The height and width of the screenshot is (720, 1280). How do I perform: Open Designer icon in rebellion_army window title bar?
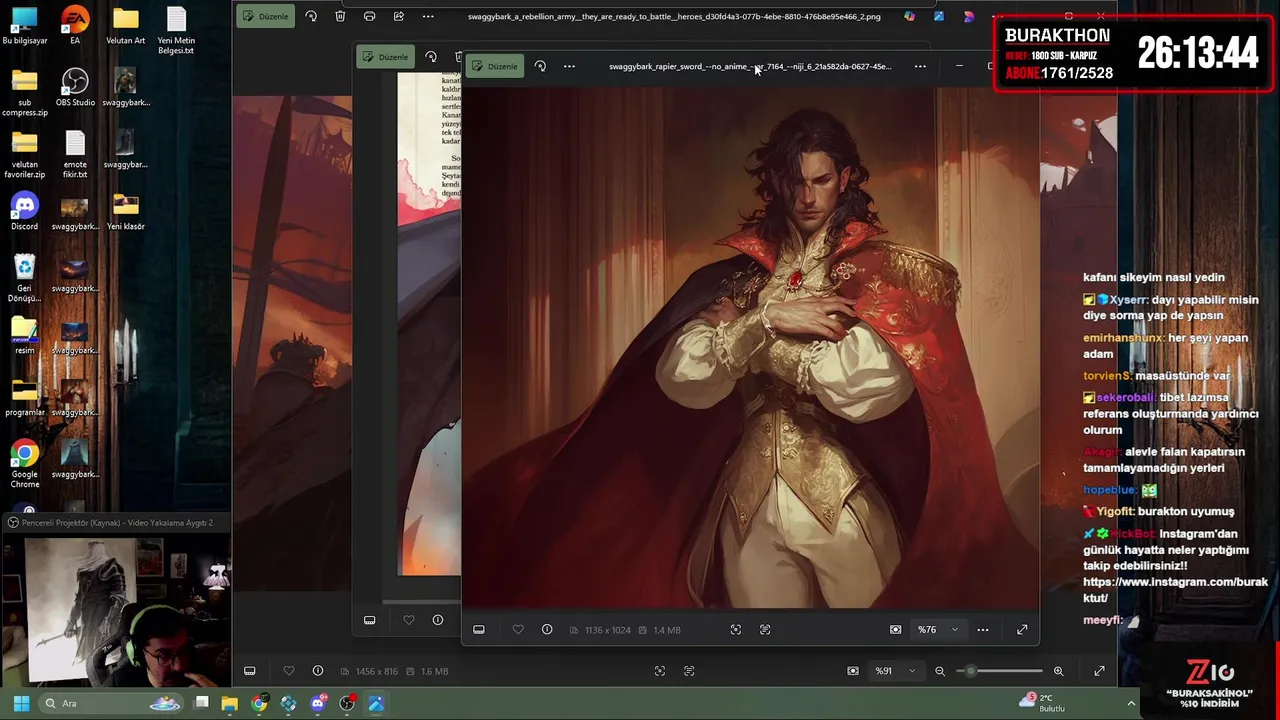click(939, 16)
